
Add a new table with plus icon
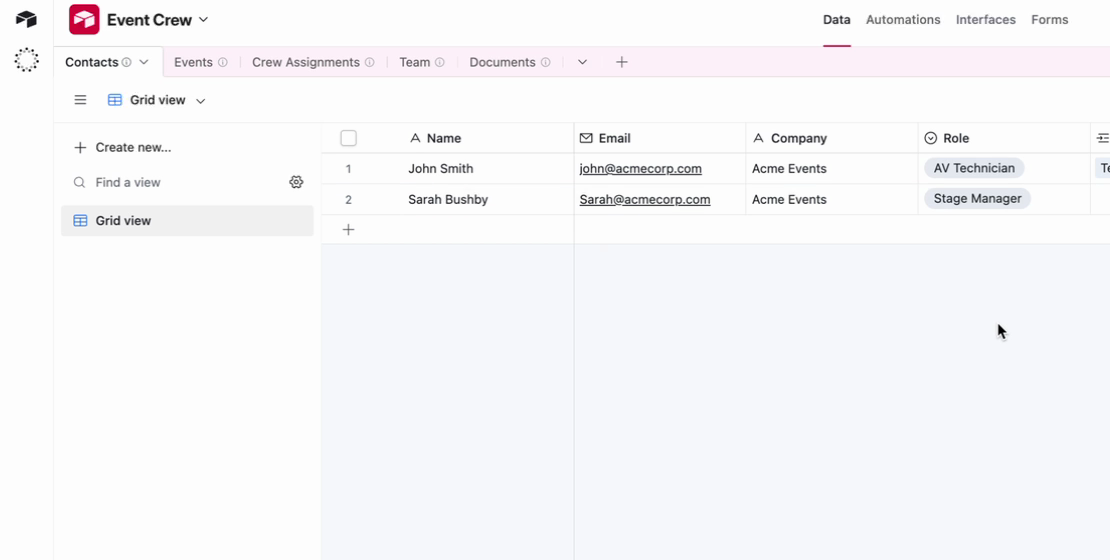tap(622, 62)
